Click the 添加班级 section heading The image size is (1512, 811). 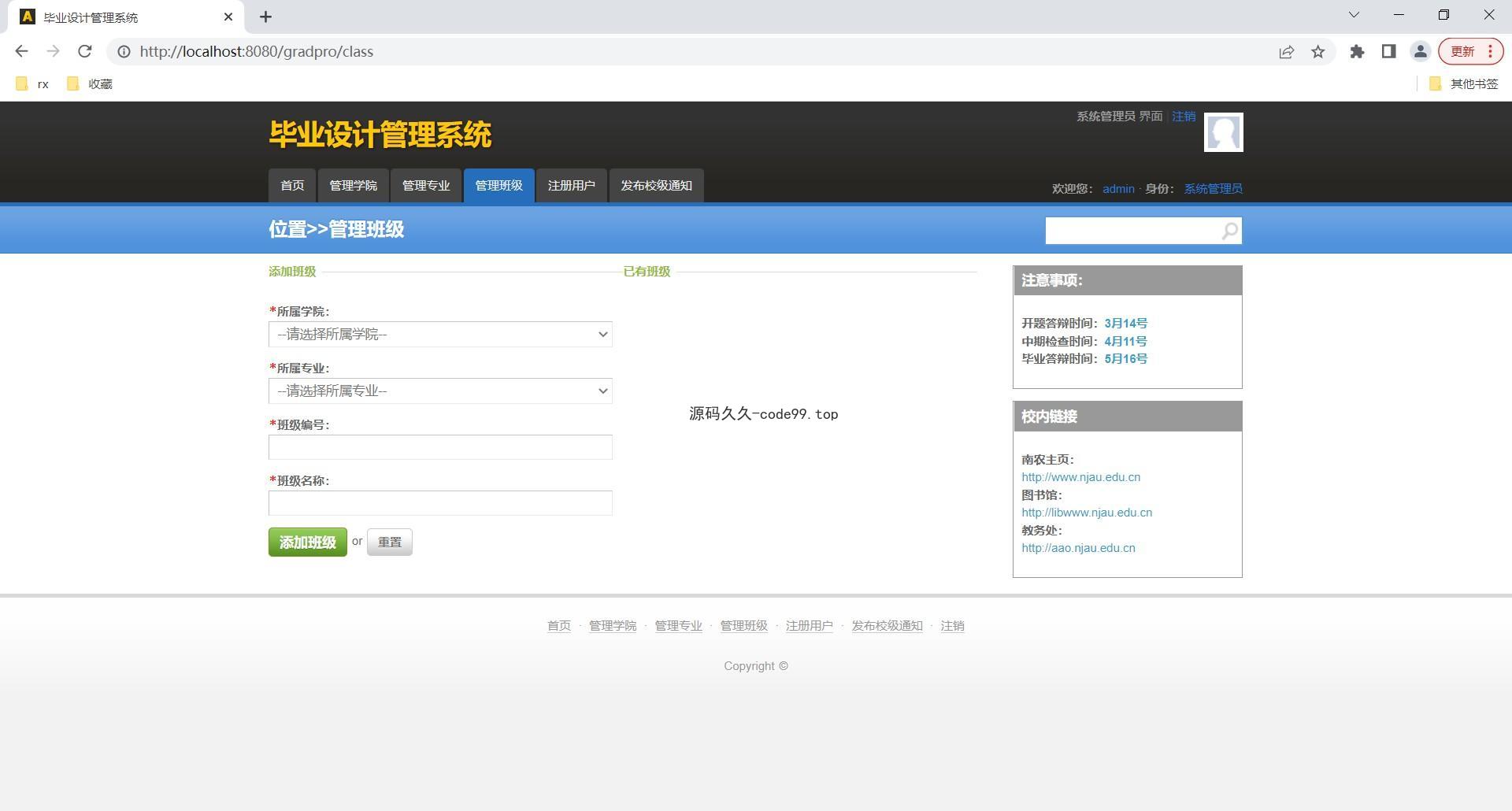pyautogui.click(x=292, y=272)
